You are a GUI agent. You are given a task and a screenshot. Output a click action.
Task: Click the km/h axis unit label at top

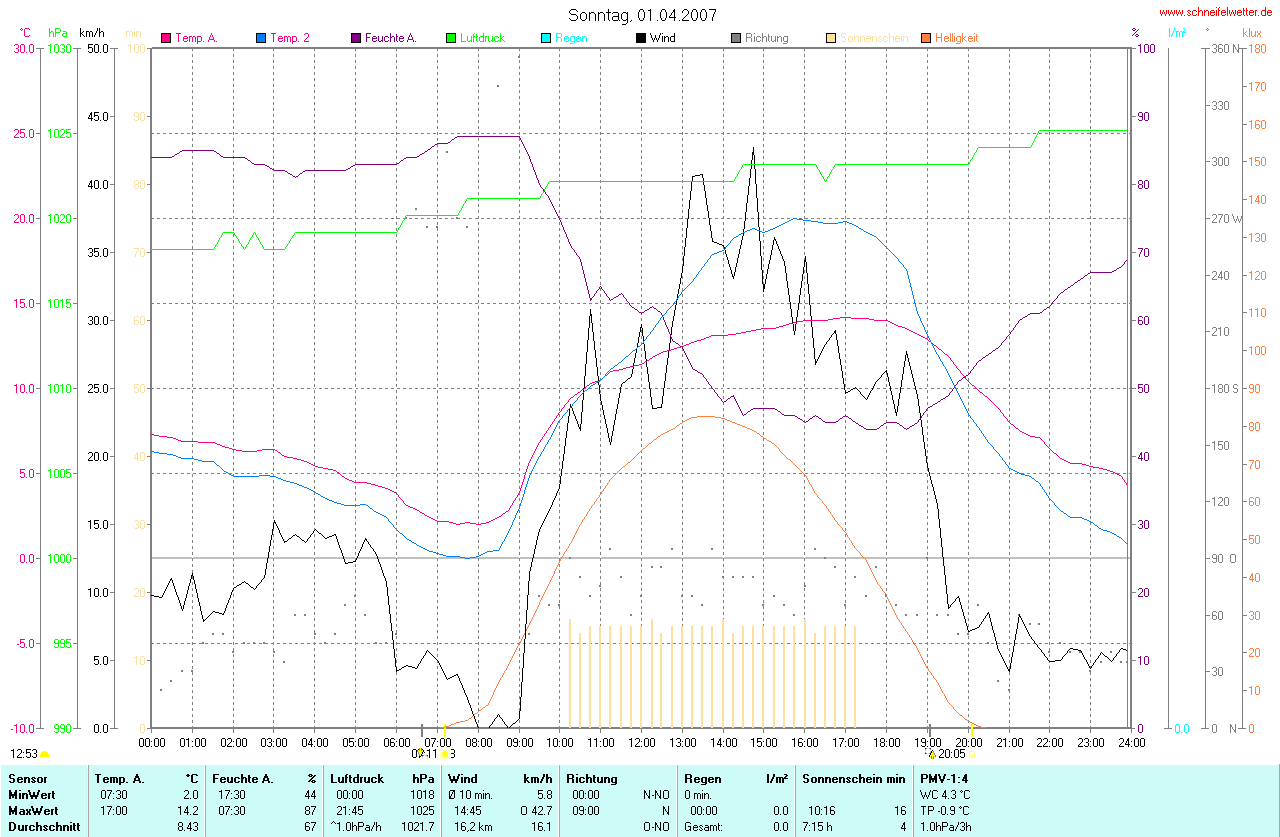tap(93, 33)
